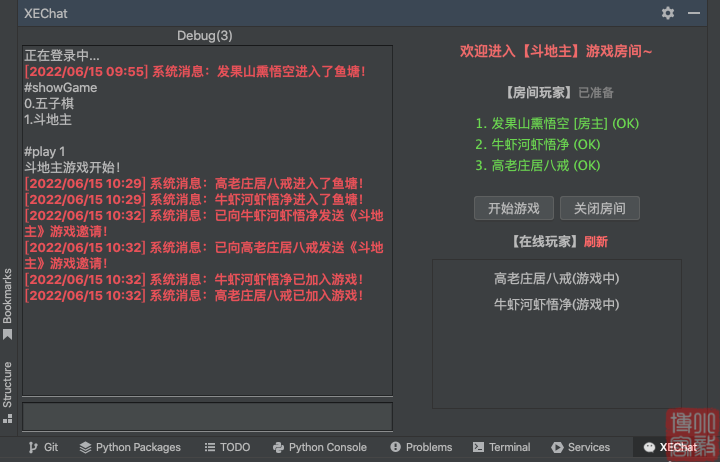The image size is (720, 462).
Task: Click the 【房间玩家】 heading
Action: 539,93
